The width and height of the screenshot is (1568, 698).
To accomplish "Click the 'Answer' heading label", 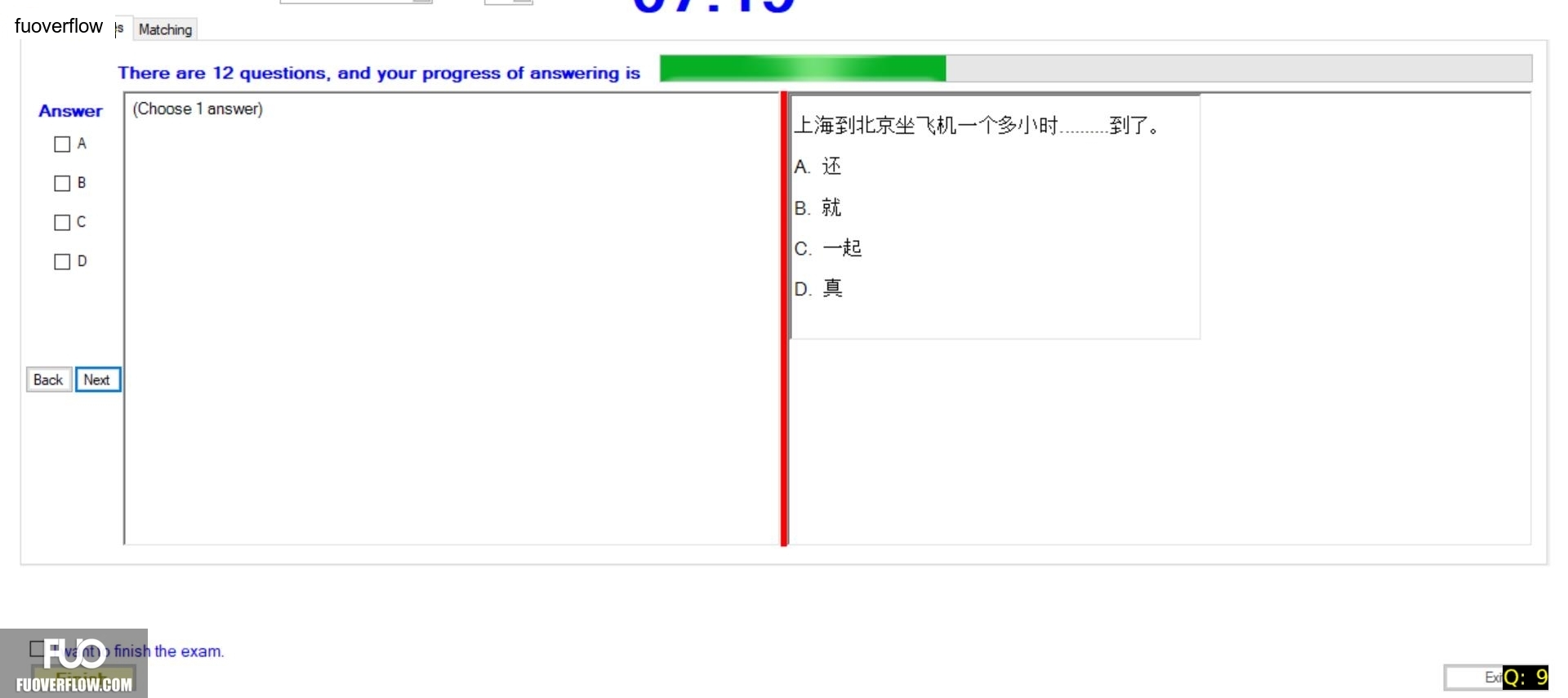I will click(x=71, y=111).
